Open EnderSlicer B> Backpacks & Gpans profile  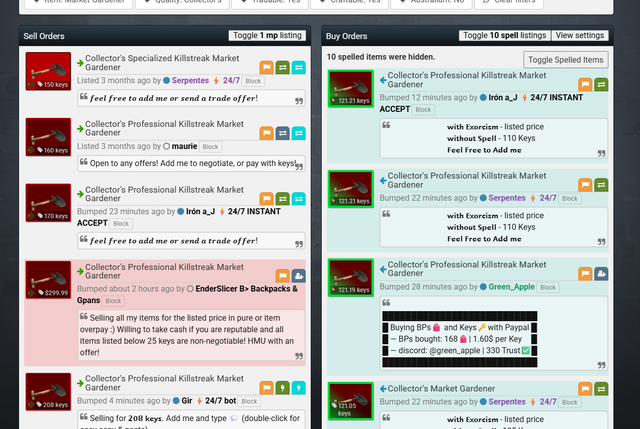point(187,294)
